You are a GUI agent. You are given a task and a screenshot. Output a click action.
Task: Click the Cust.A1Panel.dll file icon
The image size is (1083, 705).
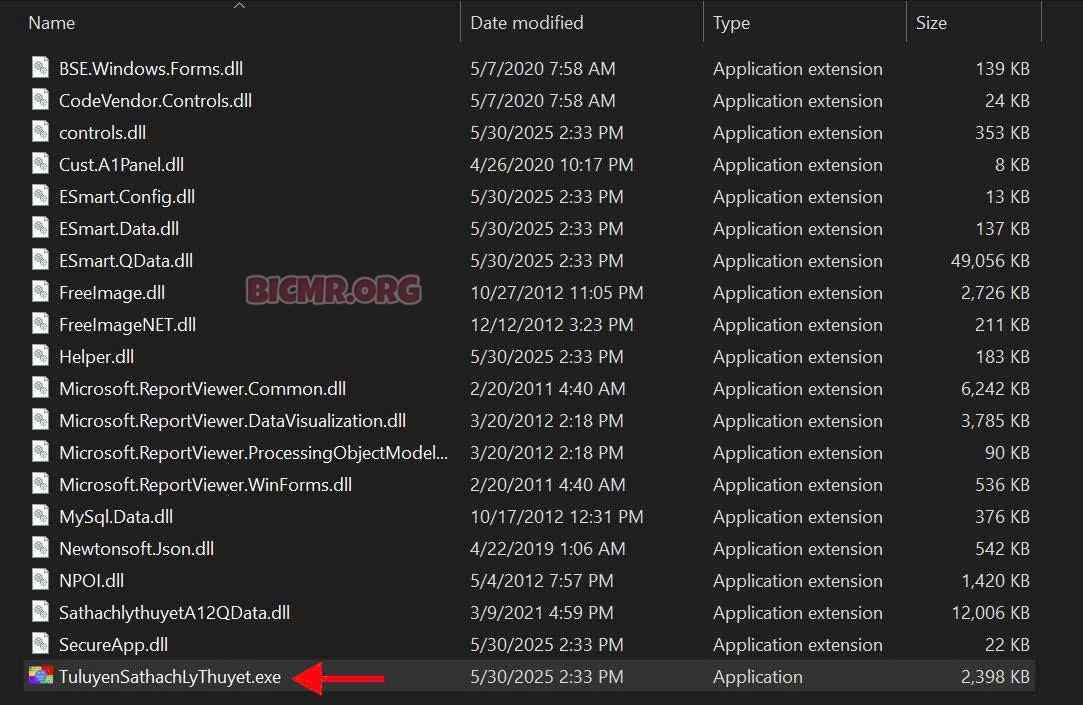pyautogui.click(x=41, y=164)
